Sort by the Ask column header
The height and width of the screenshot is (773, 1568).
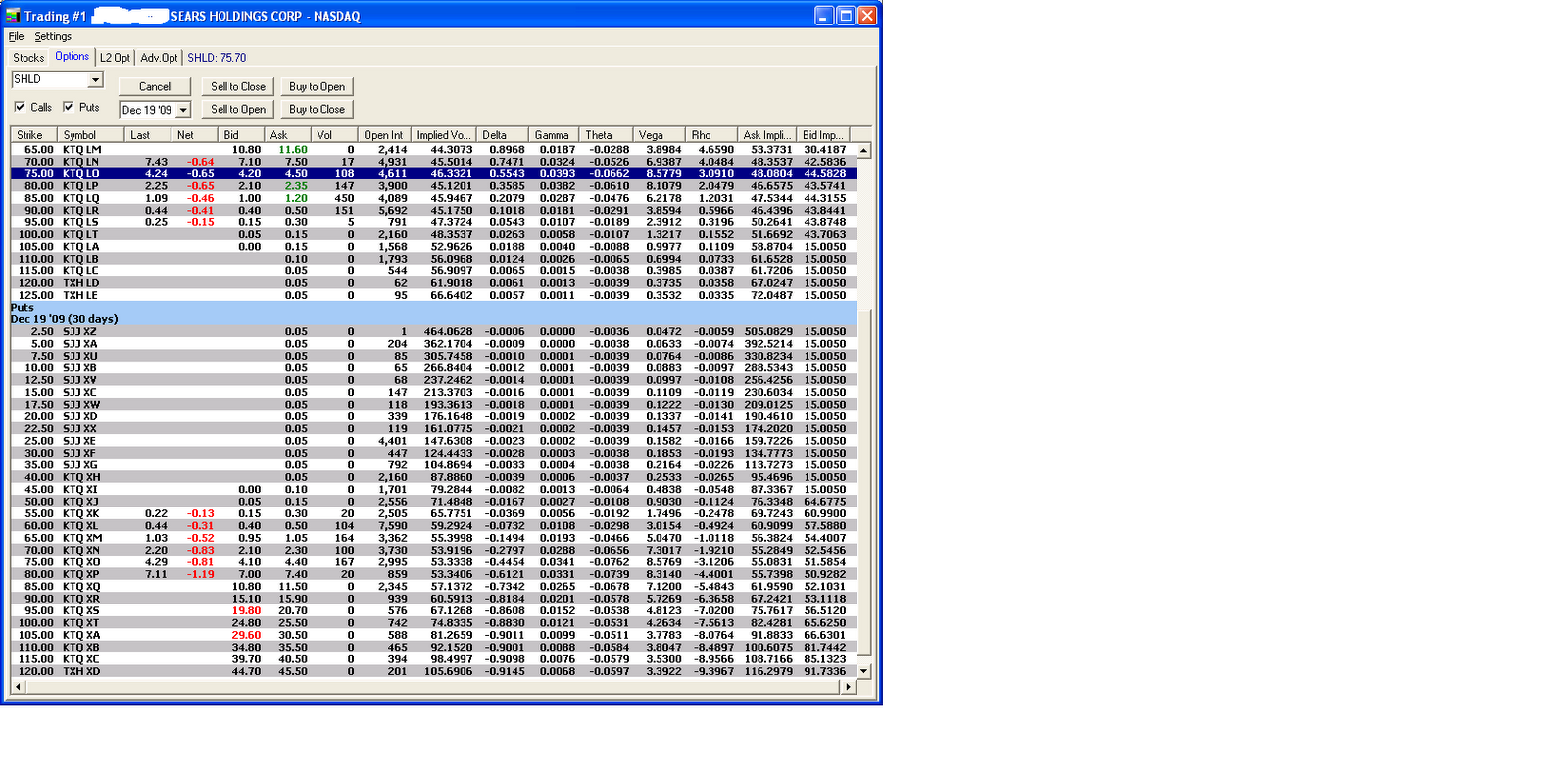[288, 135]
